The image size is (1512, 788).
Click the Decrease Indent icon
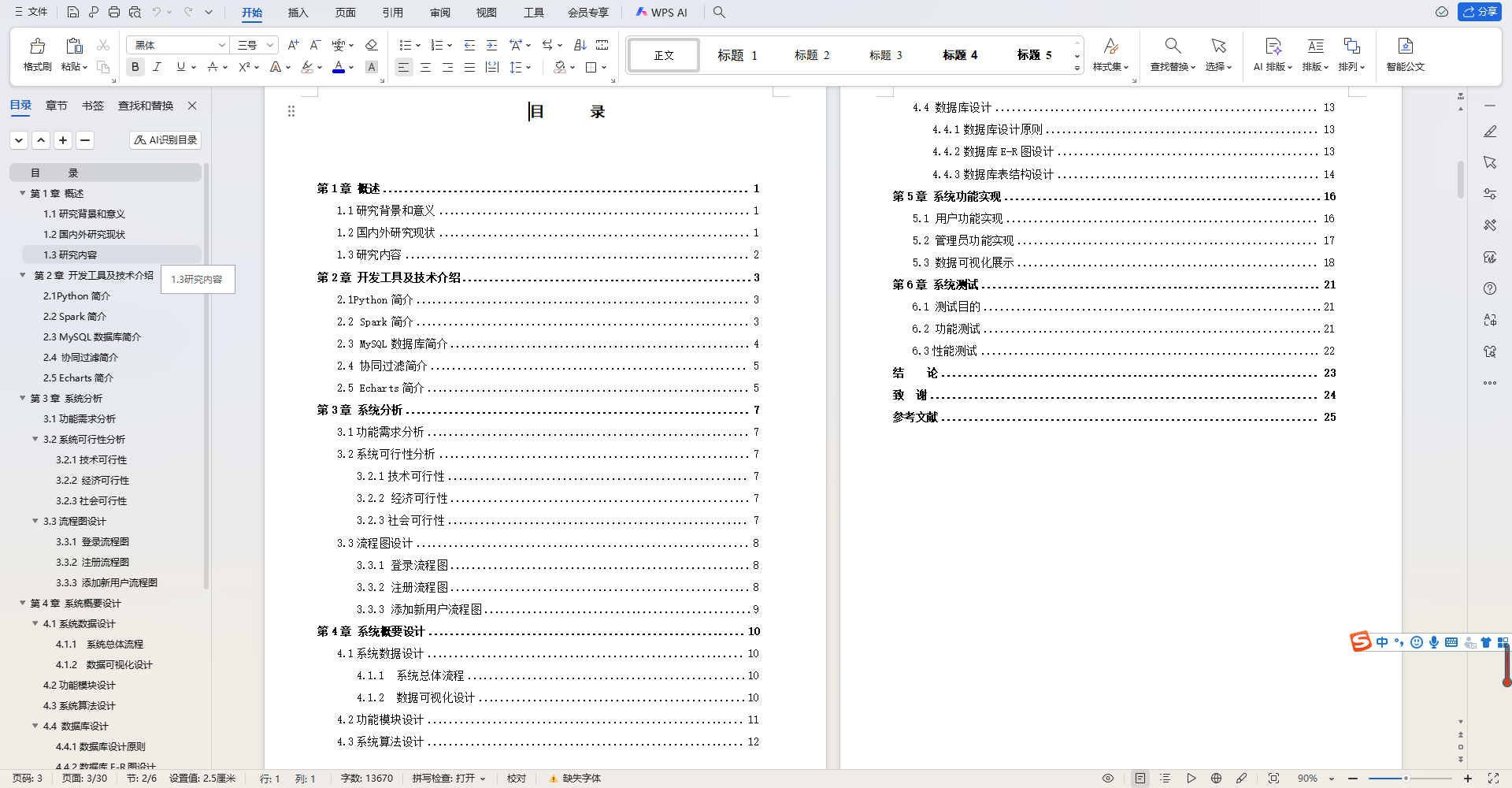coord(469,45)
